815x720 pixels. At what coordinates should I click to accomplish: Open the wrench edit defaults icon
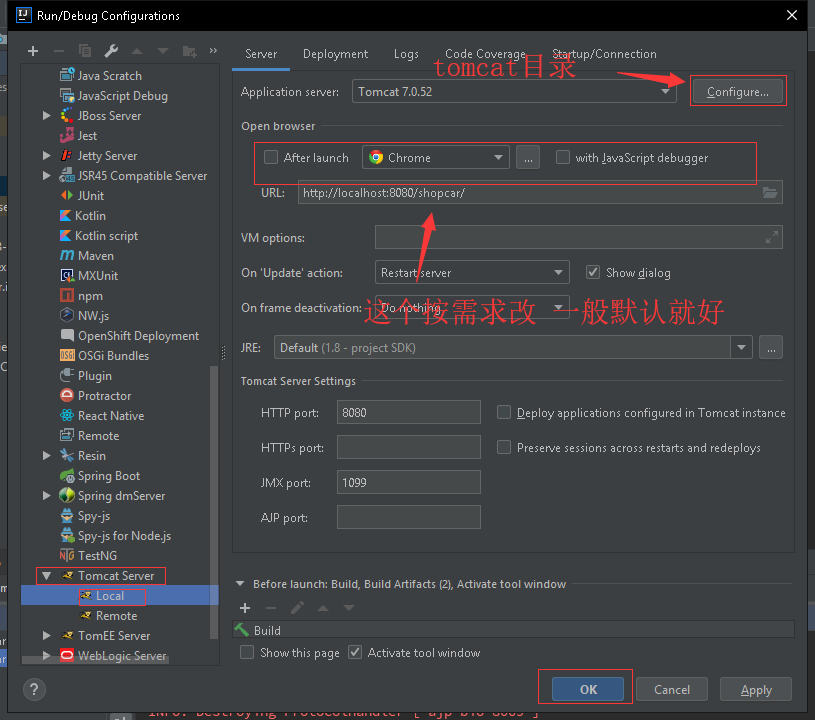111,50
